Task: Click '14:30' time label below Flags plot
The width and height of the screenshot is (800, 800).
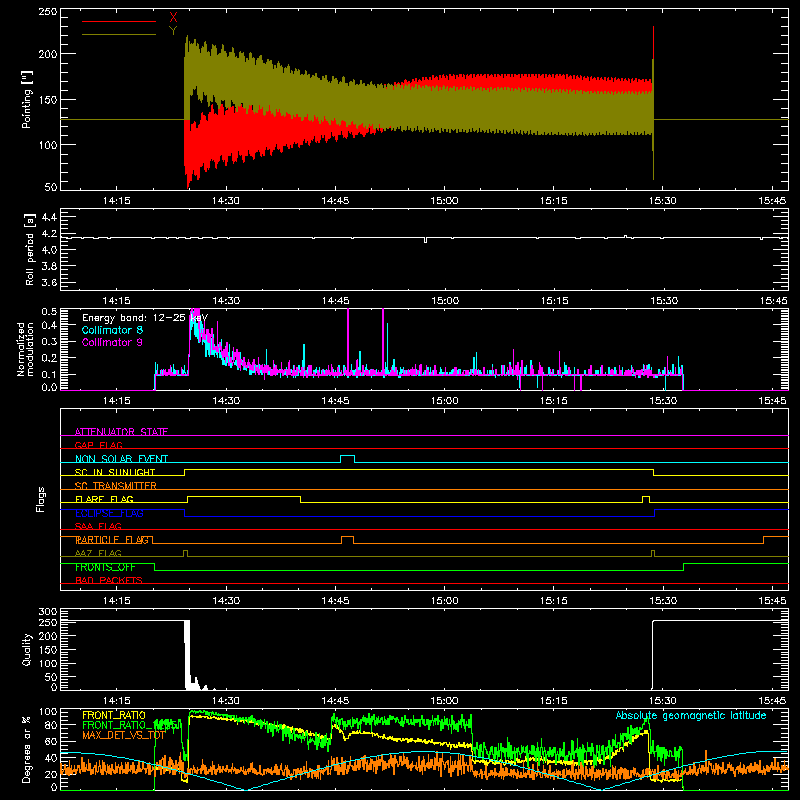Action: tap(226, 601)
